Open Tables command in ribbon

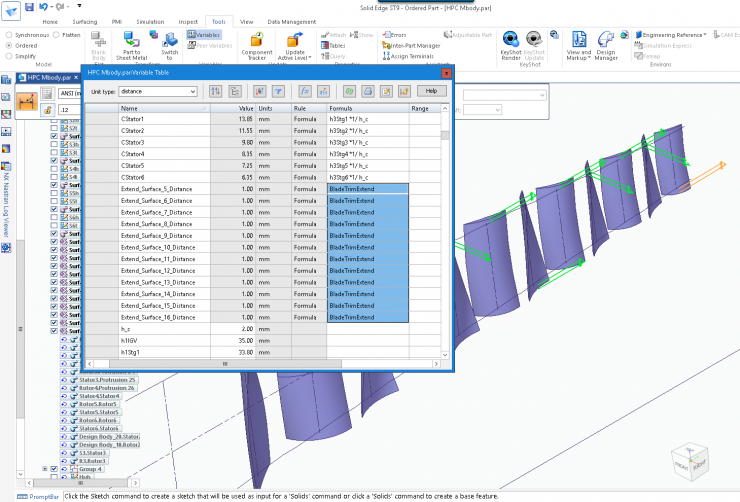tap(333, 46)
